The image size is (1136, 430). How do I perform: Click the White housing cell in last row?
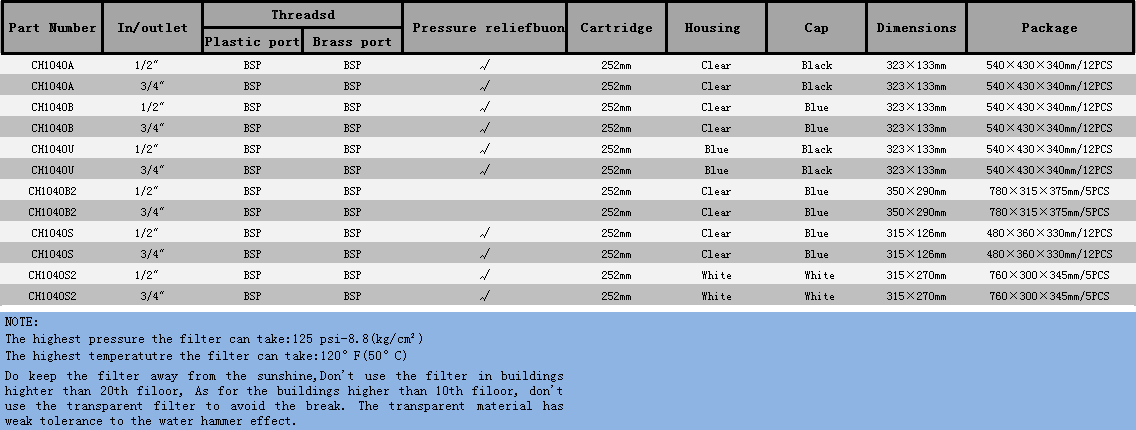point(716,296)
